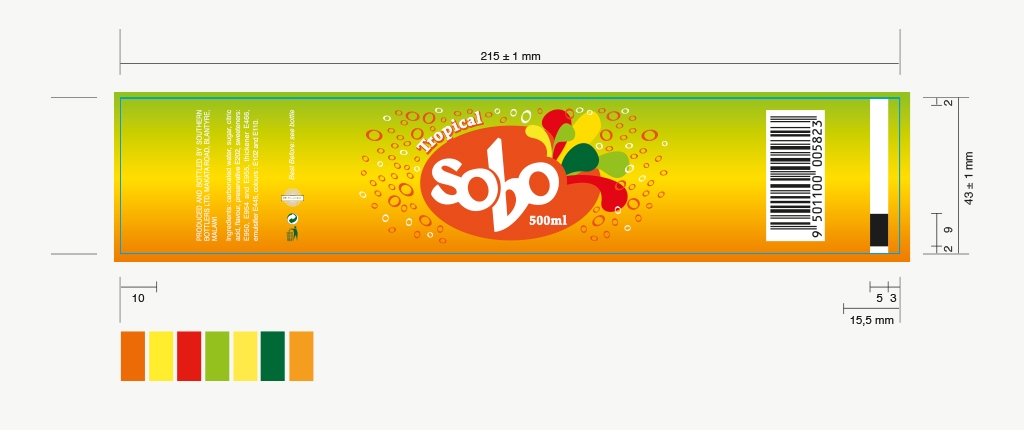Pick the red color swatch

189,356
